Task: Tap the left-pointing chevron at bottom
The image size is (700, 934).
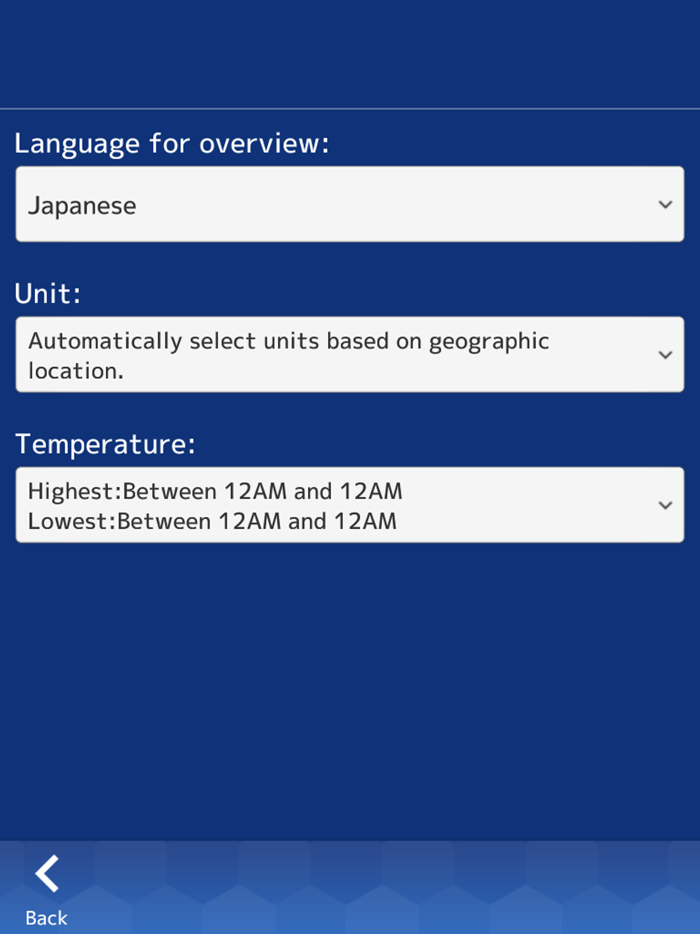Action: [x=46, y=872]
